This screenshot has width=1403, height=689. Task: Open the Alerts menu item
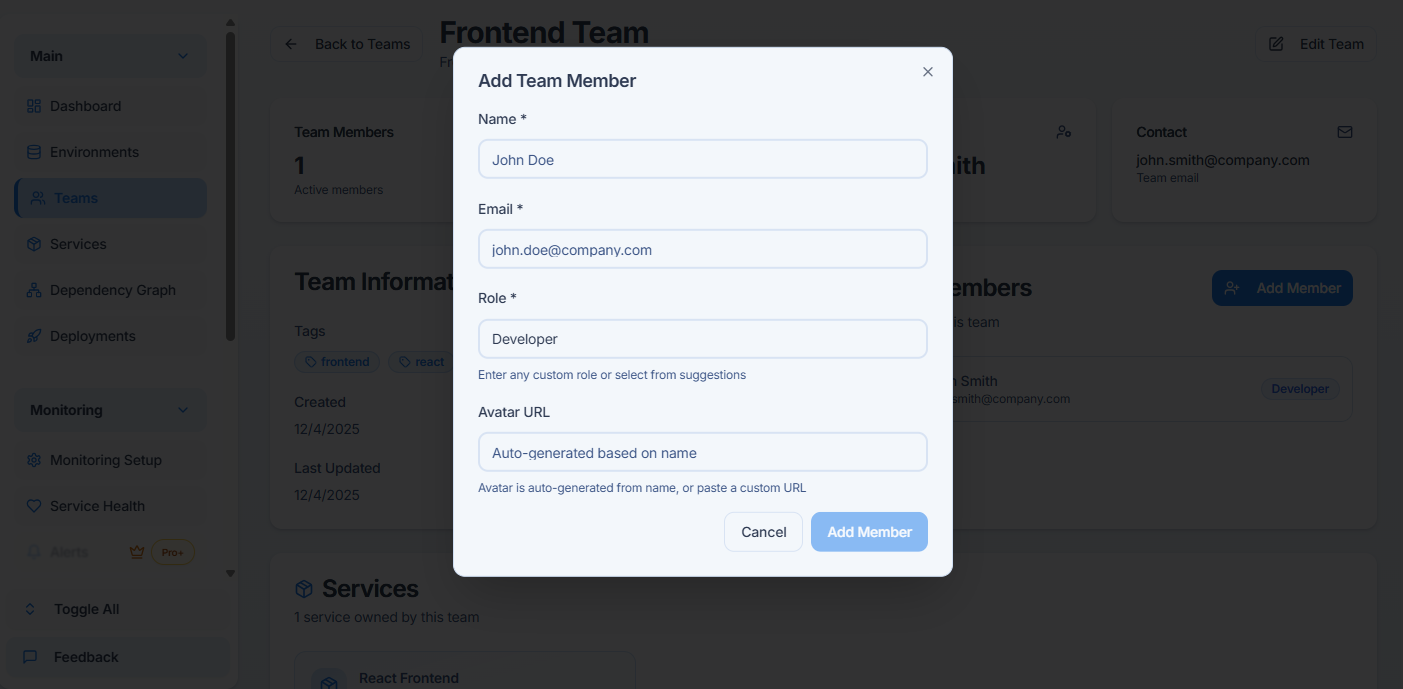(69, 552)
